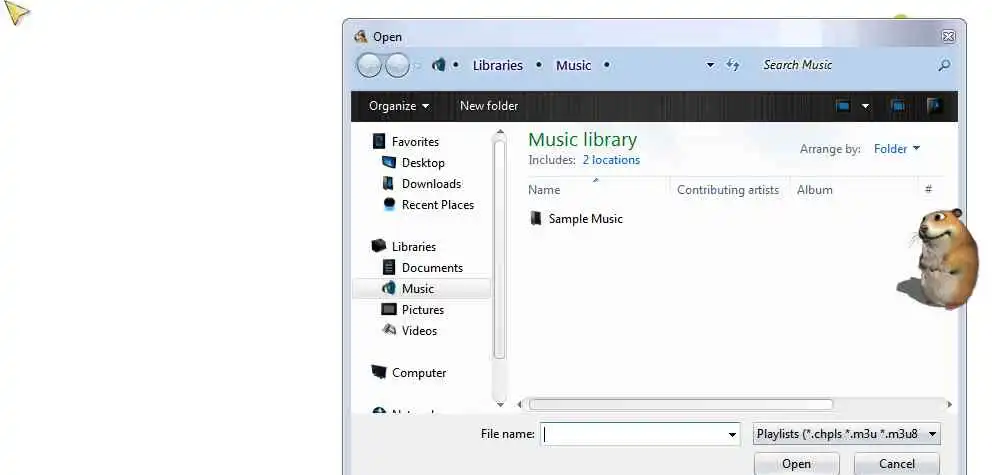The height and width of the screenshot is (475, 992).
Task: Open the Arrange by Folder dropdown
Action: click(896, 149)
